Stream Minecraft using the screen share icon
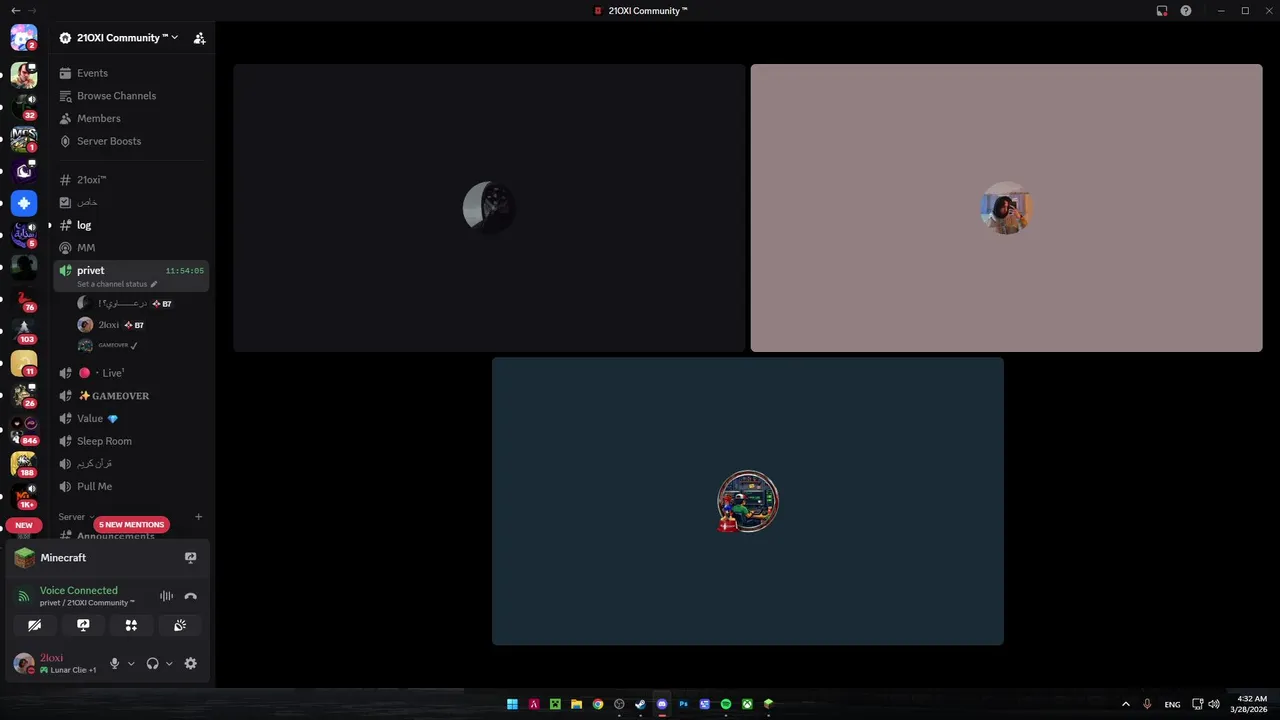The width and height of the screenshot is (1280, 720). tap(191, 558)
